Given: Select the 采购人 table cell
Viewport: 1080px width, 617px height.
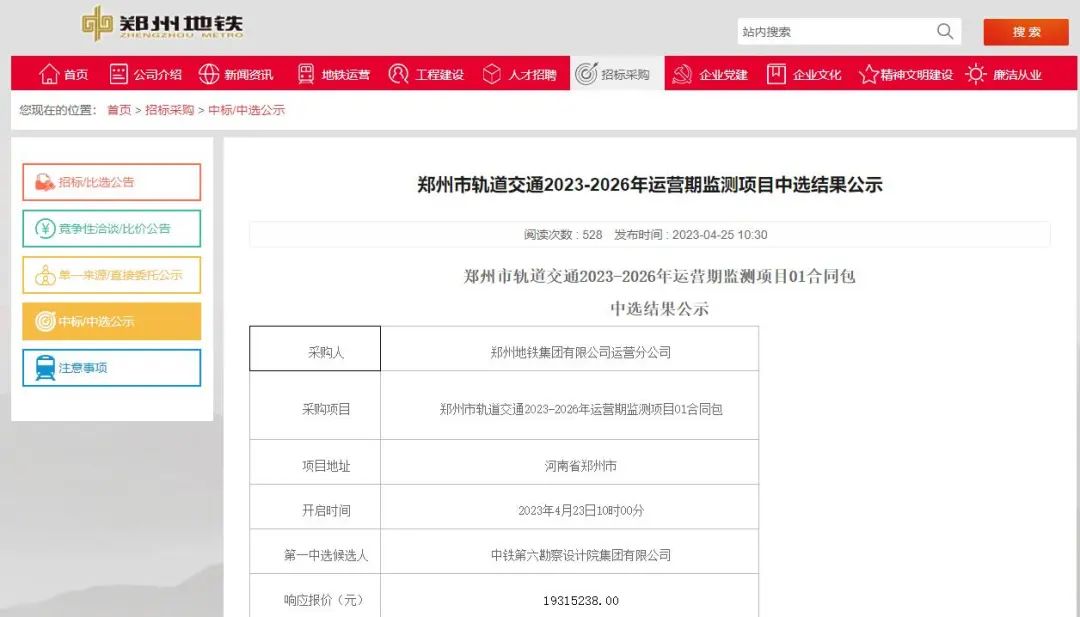Looking at the screenshot, I should pos(315,348).
